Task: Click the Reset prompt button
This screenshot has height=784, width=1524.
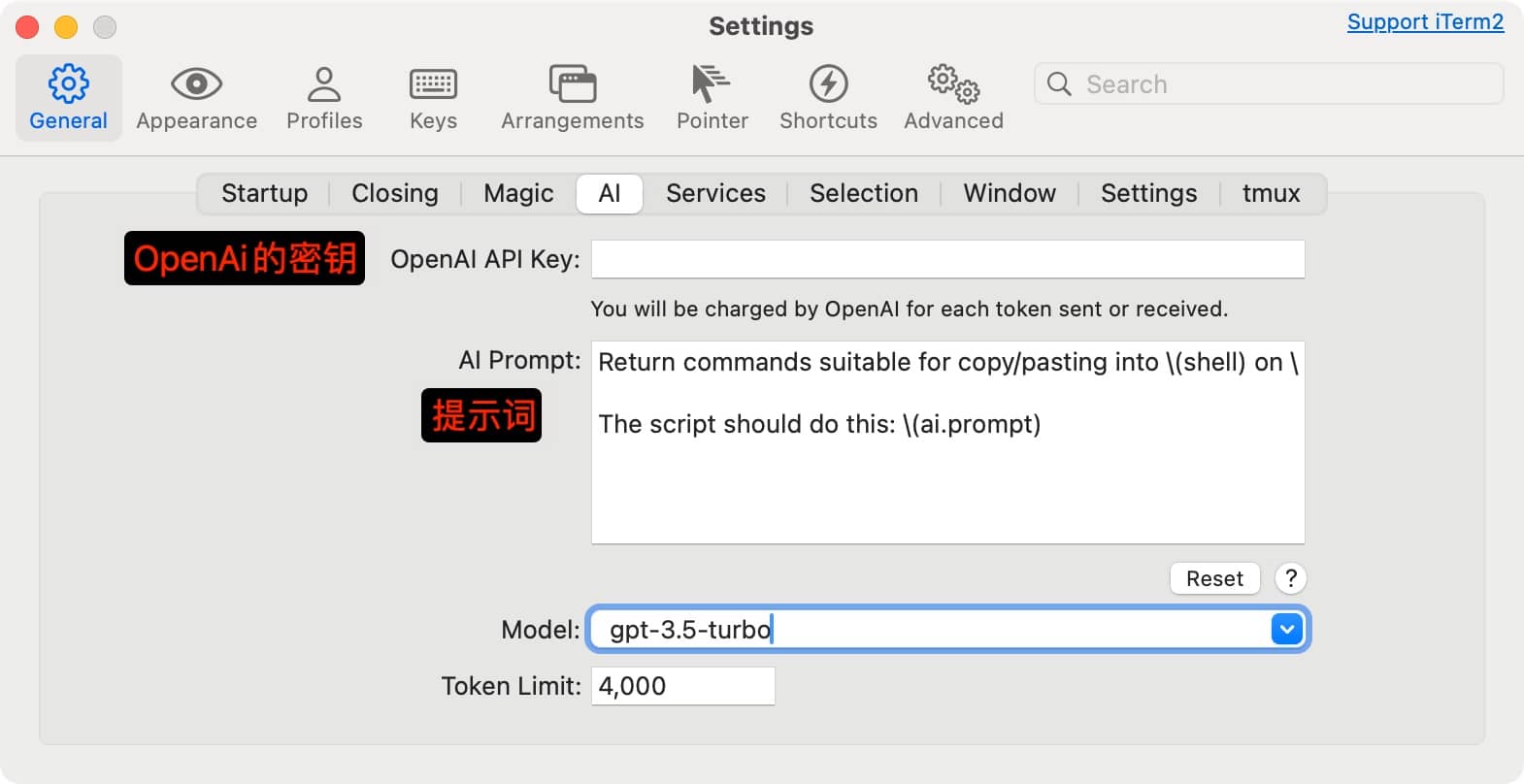Action: pos(1214,578)
